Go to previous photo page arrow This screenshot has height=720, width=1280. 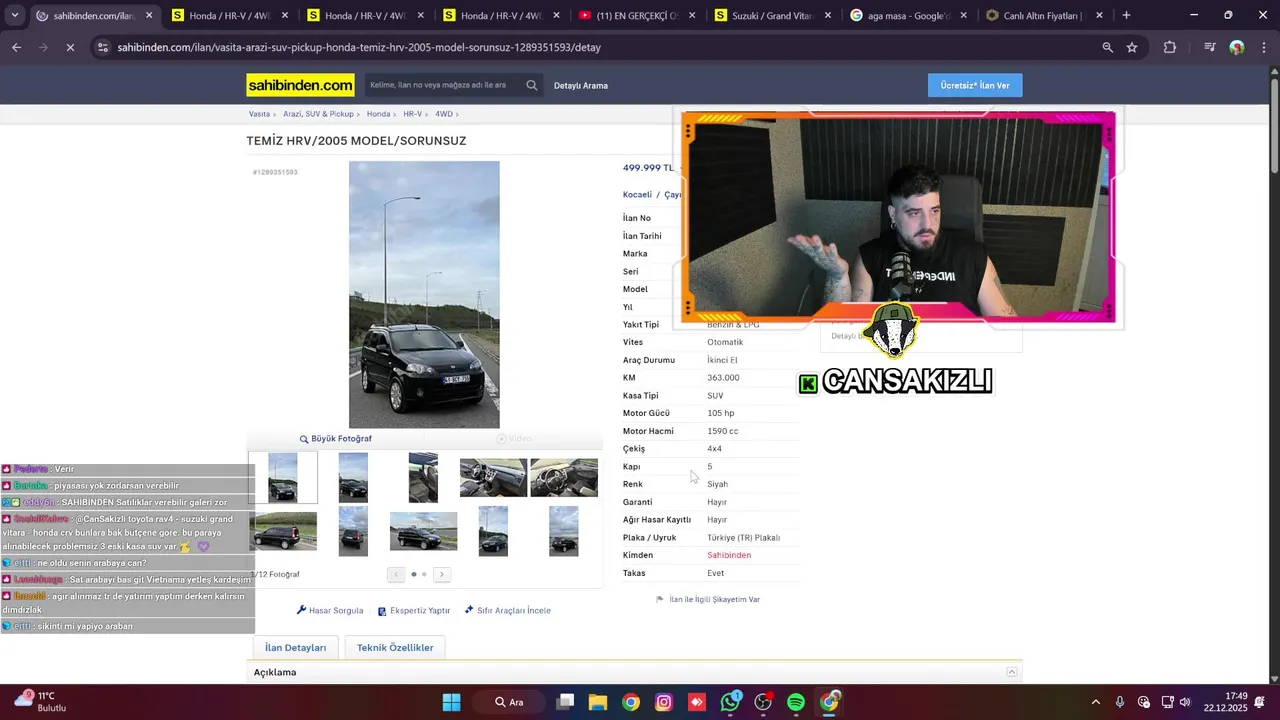click(396, 574)
